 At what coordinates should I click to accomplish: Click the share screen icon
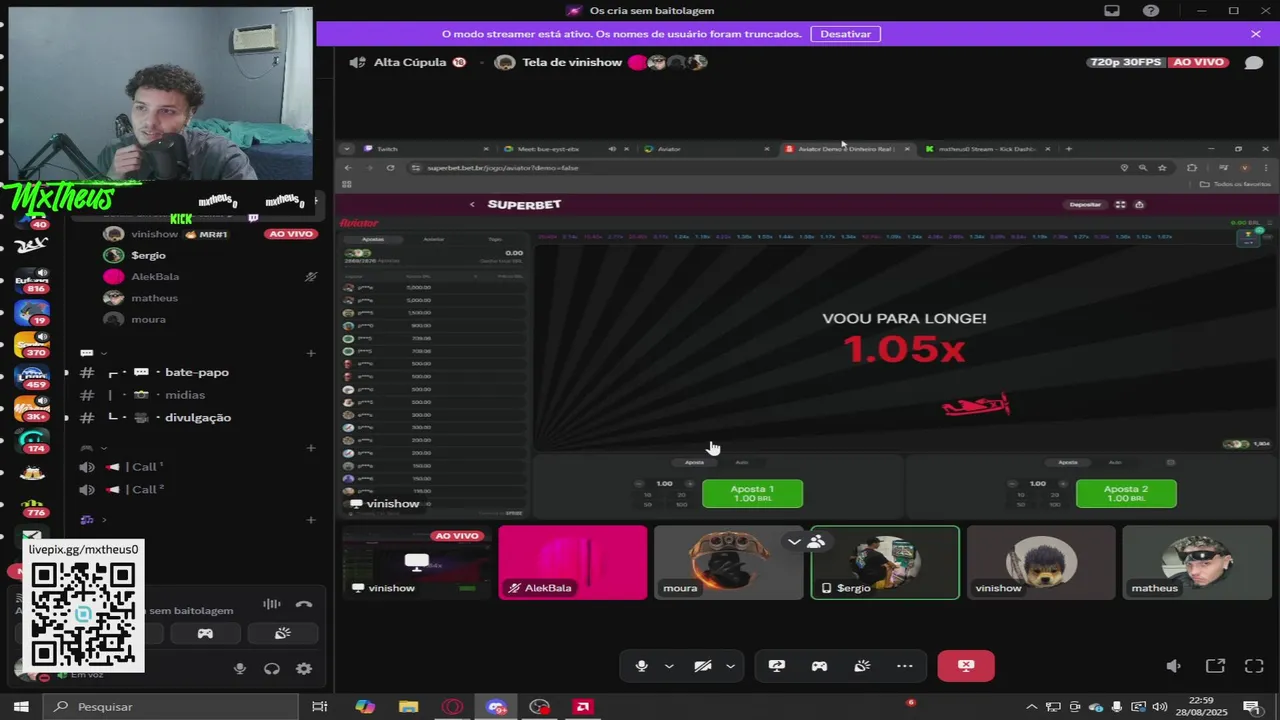tap(776, 666)
